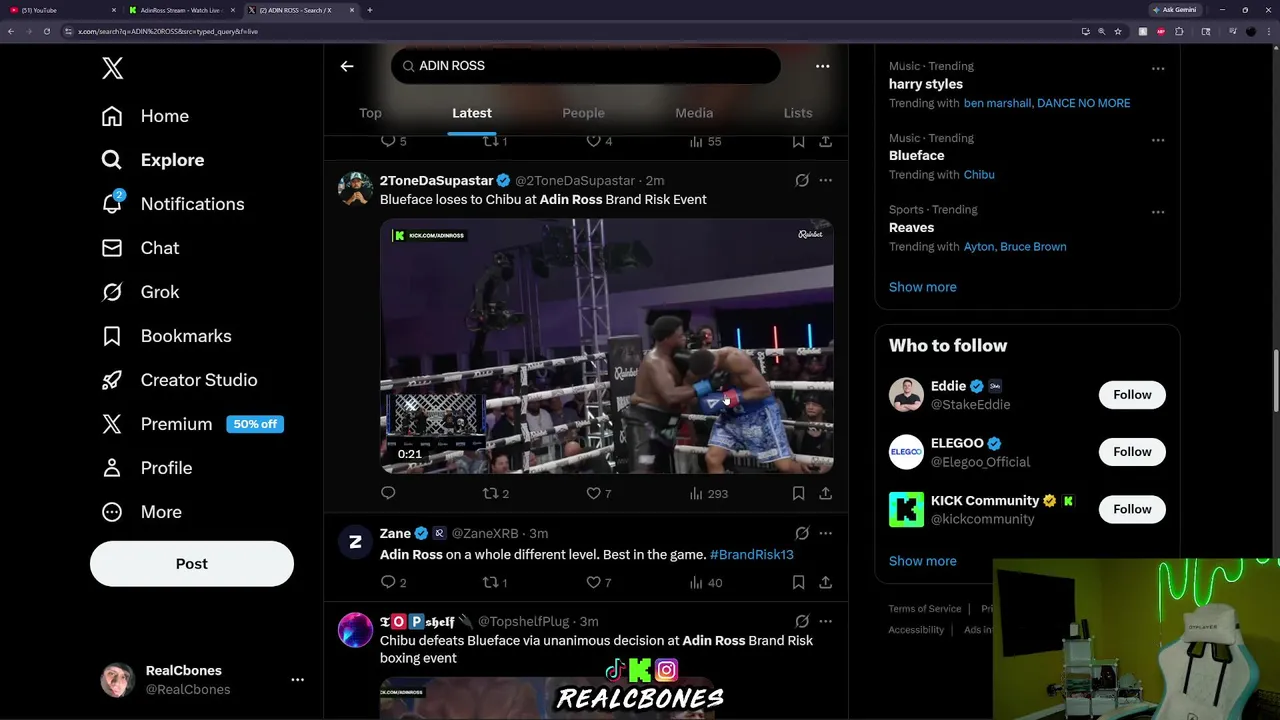Click Ask Gemini button
The width and height of the screenshot is (1280, 720).
[x=1174, y=10]
